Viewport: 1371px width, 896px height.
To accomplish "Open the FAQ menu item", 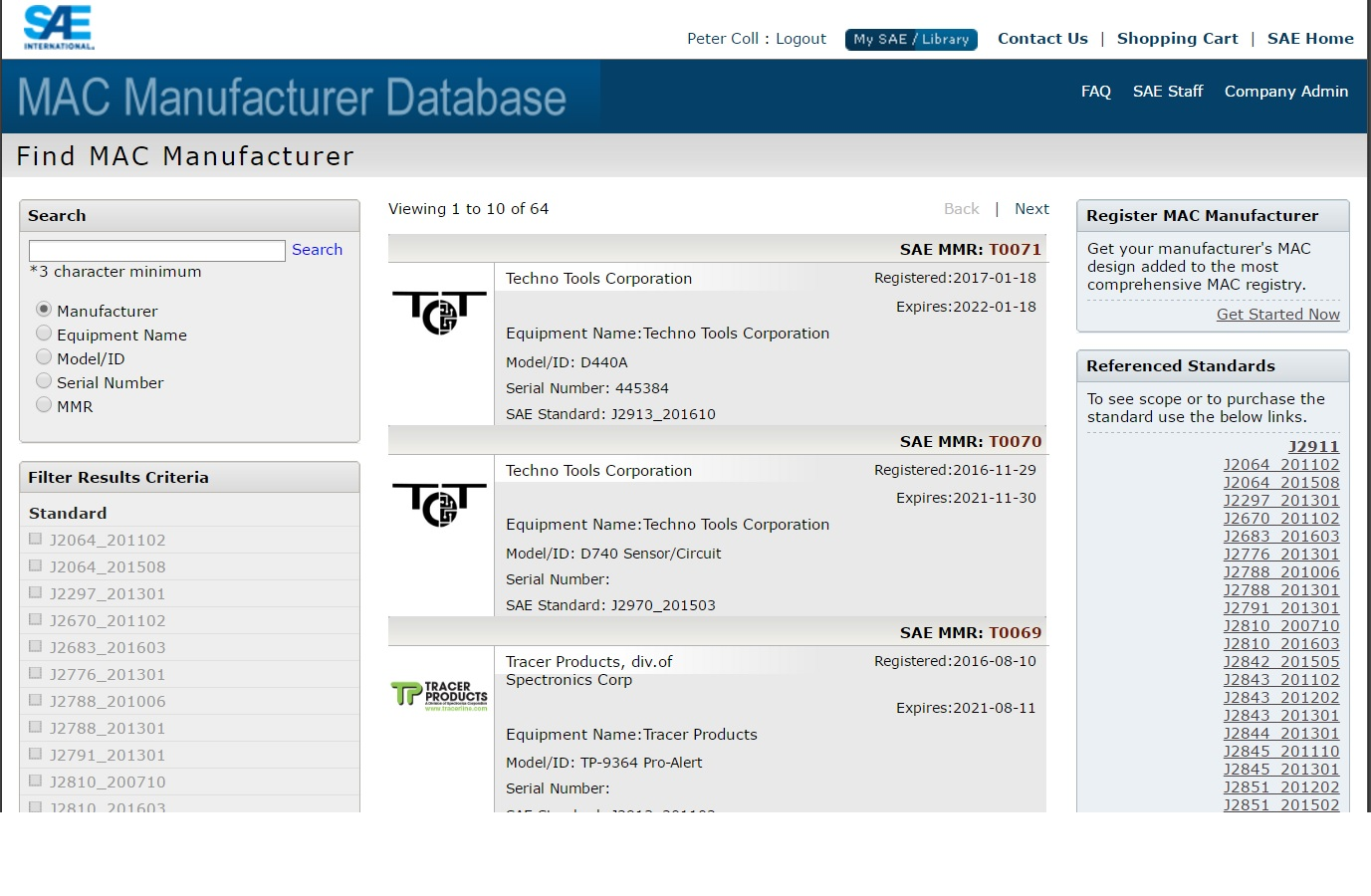I will (1095, 92).
